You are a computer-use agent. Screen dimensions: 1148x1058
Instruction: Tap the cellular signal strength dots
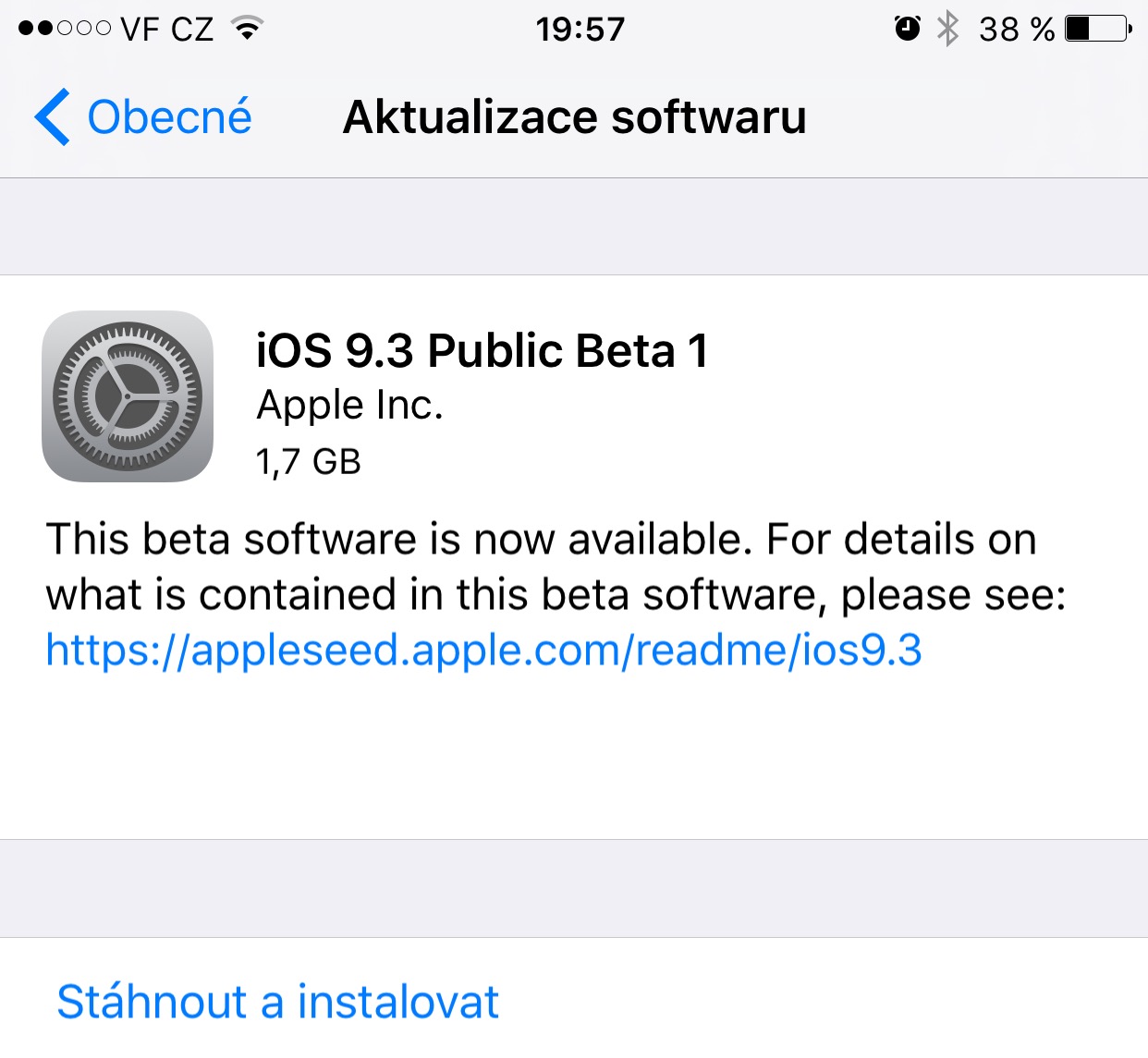(64, 29)
